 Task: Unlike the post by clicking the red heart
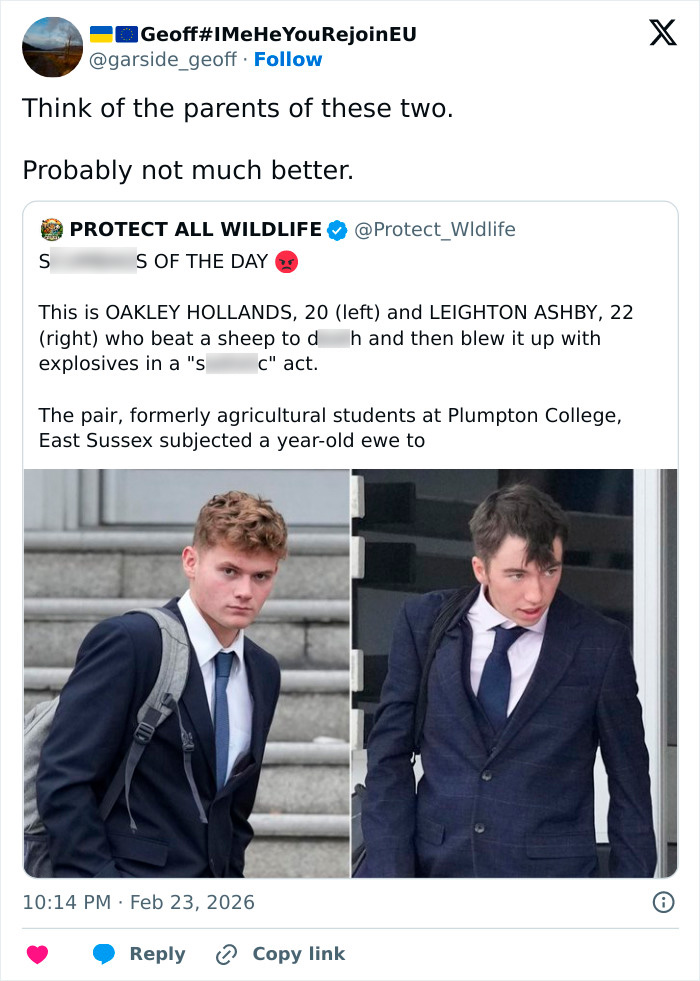pyautogui.click(x=36, y=953)
